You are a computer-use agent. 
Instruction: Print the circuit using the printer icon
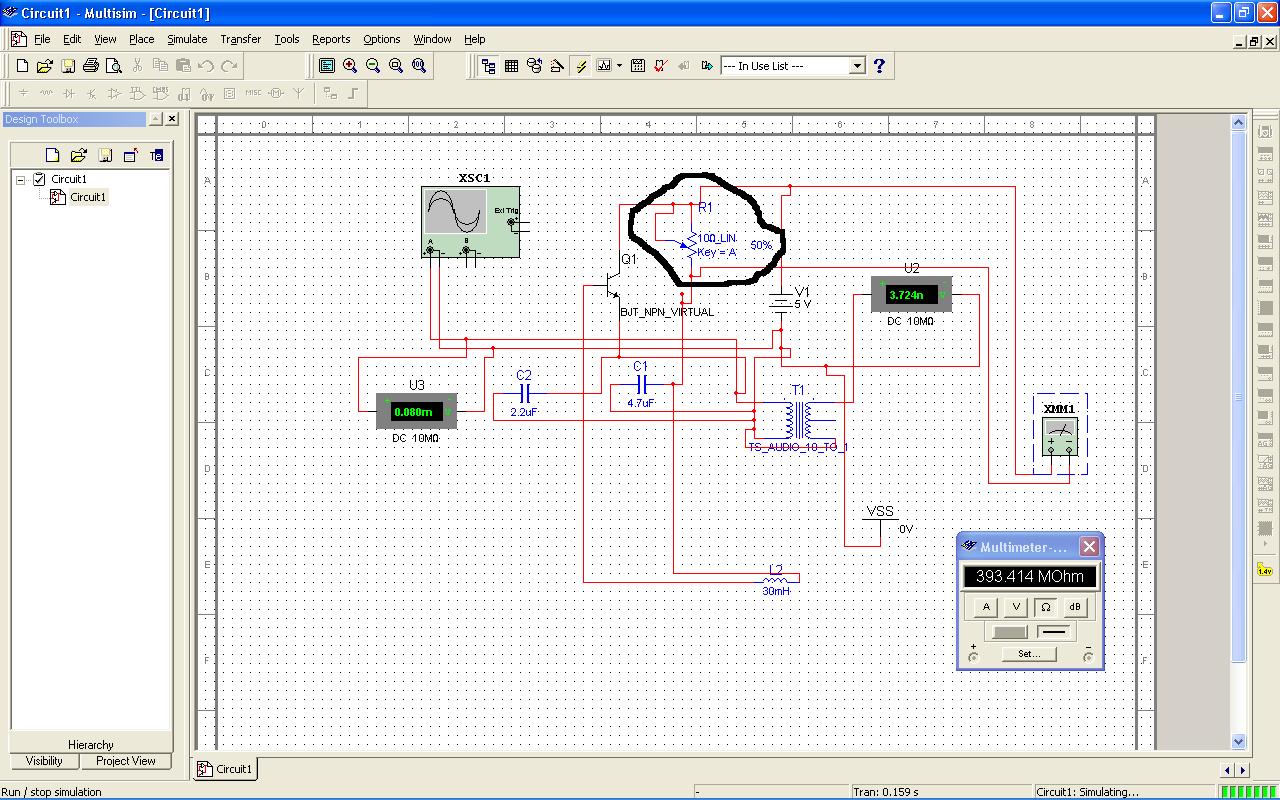91,66
